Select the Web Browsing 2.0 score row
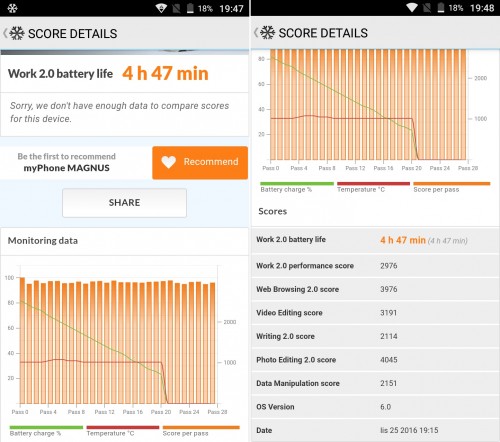Screen dimensions: 500x442 tap(375, 289)
